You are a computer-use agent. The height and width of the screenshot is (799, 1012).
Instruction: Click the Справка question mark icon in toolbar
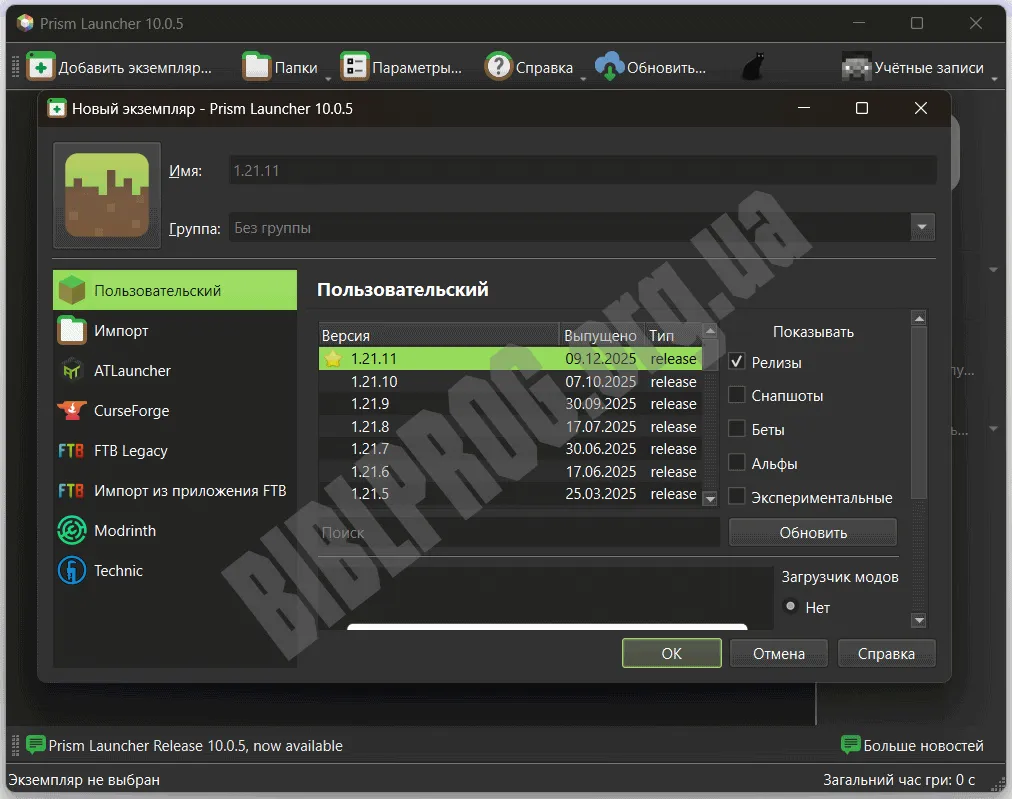click(x=498, y=66)
